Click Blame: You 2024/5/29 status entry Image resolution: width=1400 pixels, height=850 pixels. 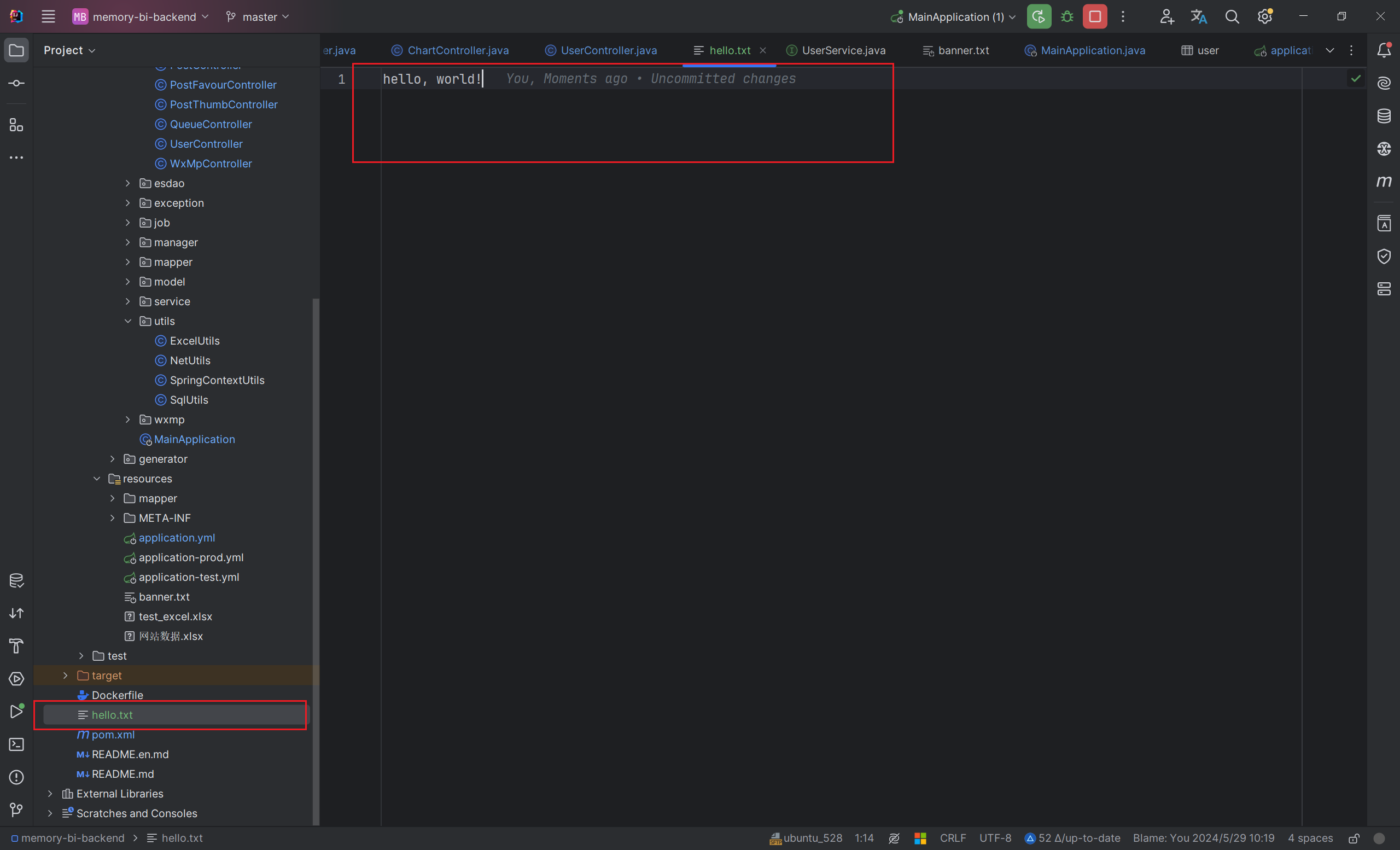(x=1204, y=838)
